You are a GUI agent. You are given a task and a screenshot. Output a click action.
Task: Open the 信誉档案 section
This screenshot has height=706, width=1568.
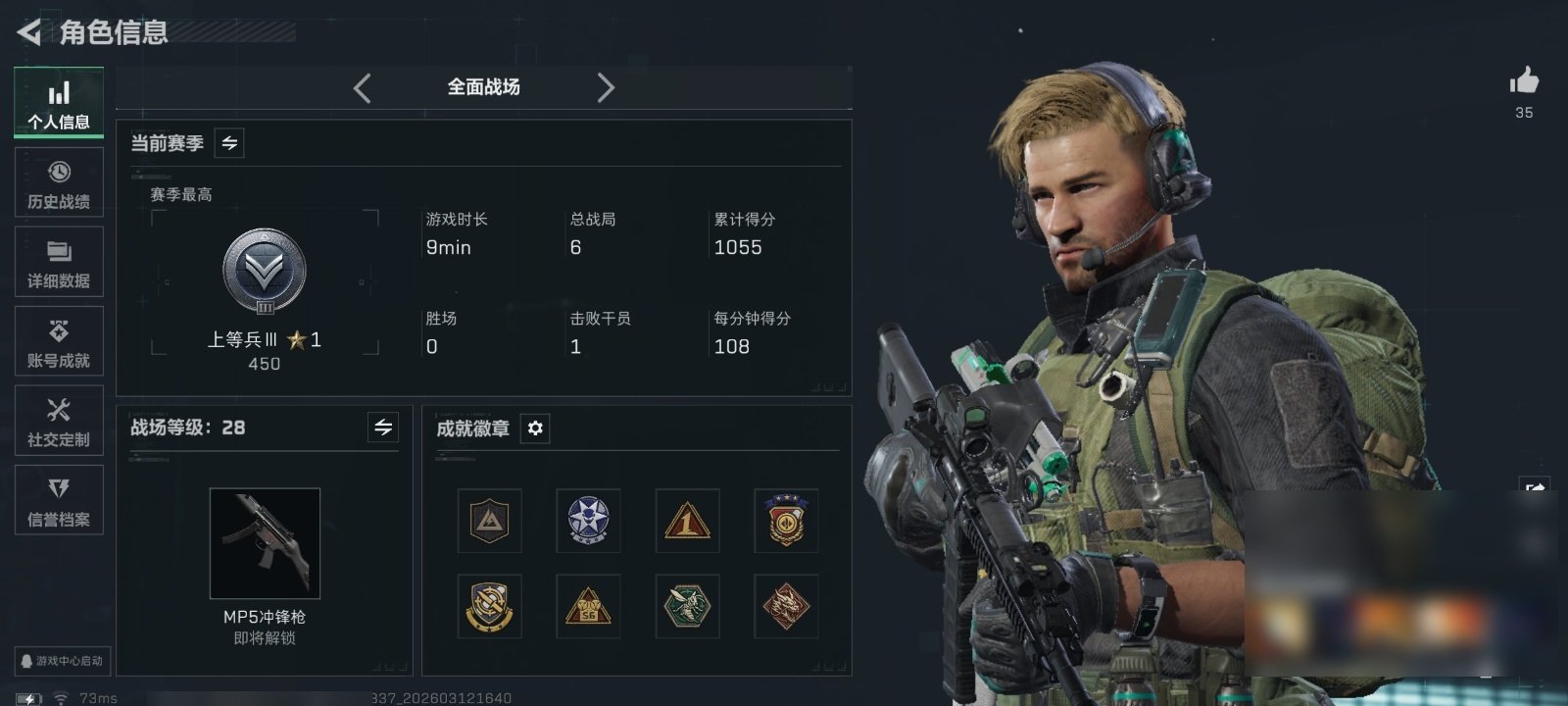(59, 500)
